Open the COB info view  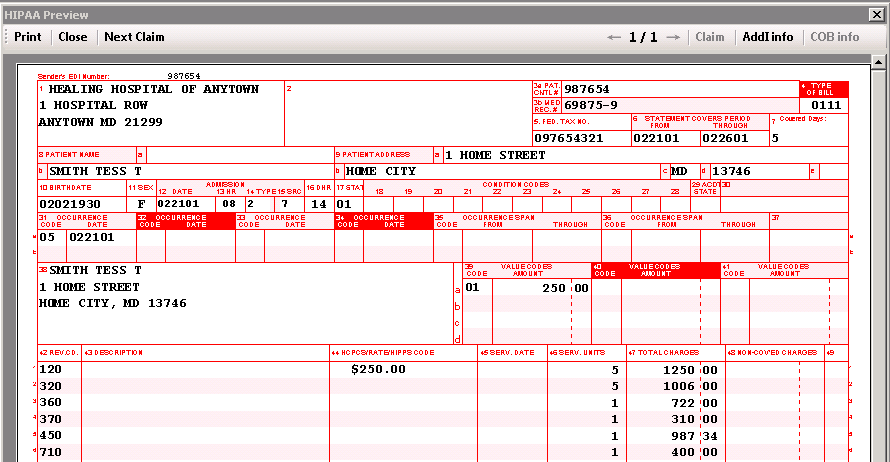point(835,37)
